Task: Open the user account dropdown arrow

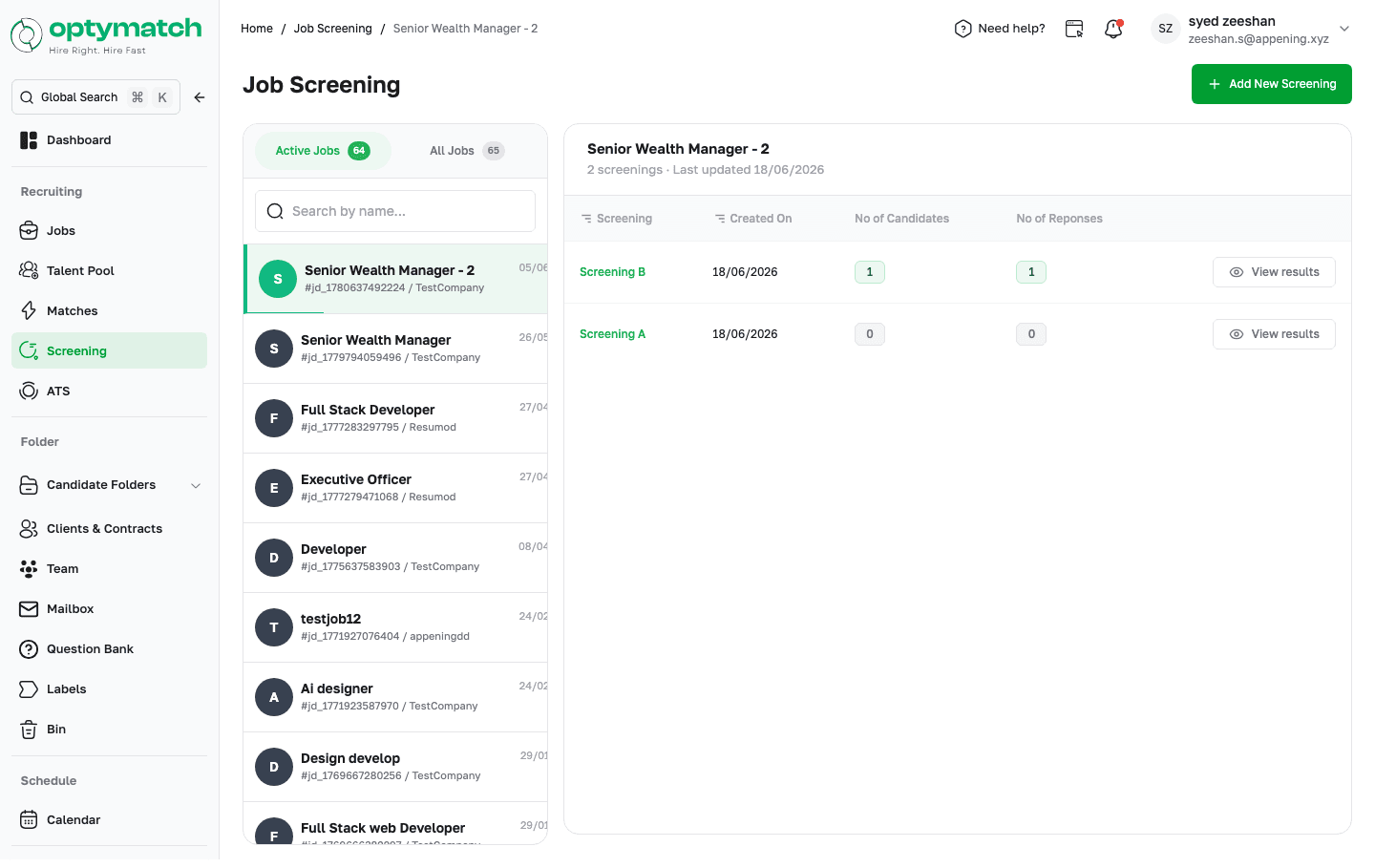Action: (x=1344, y=29)
